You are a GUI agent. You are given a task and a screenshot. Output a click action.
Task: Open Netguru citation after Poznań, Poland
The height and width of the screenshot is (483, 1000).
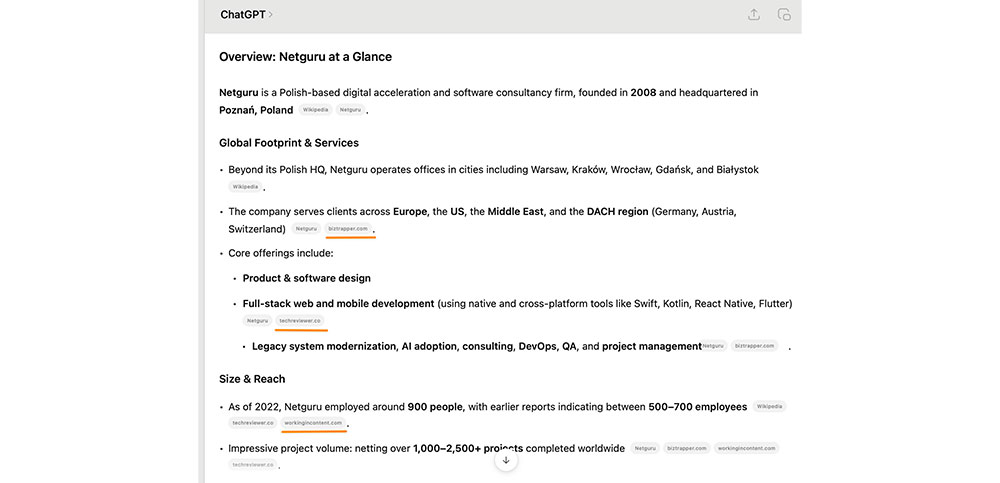point(350,110)
